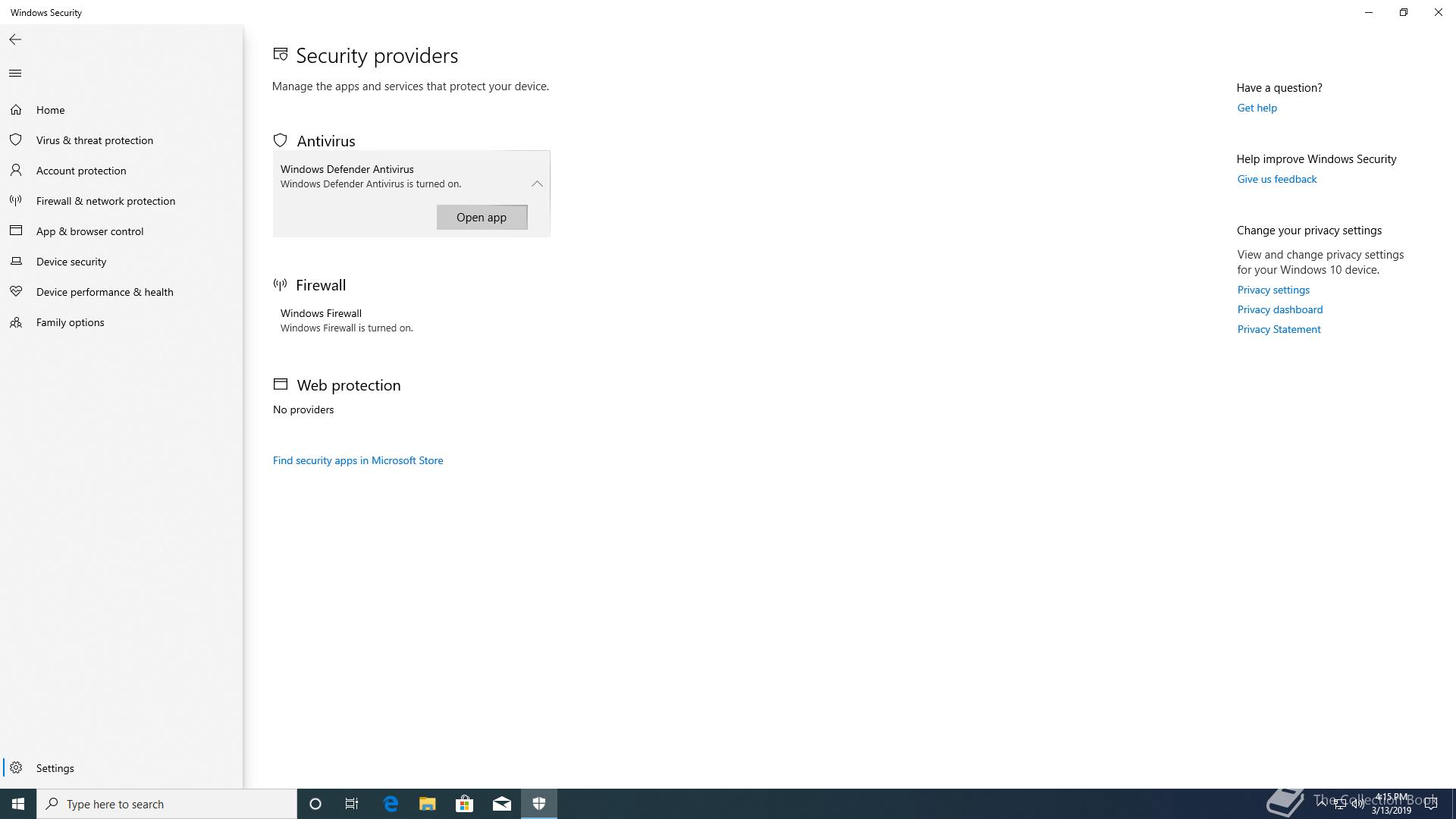Click the Web protection section icon

[x=281, y=384]
